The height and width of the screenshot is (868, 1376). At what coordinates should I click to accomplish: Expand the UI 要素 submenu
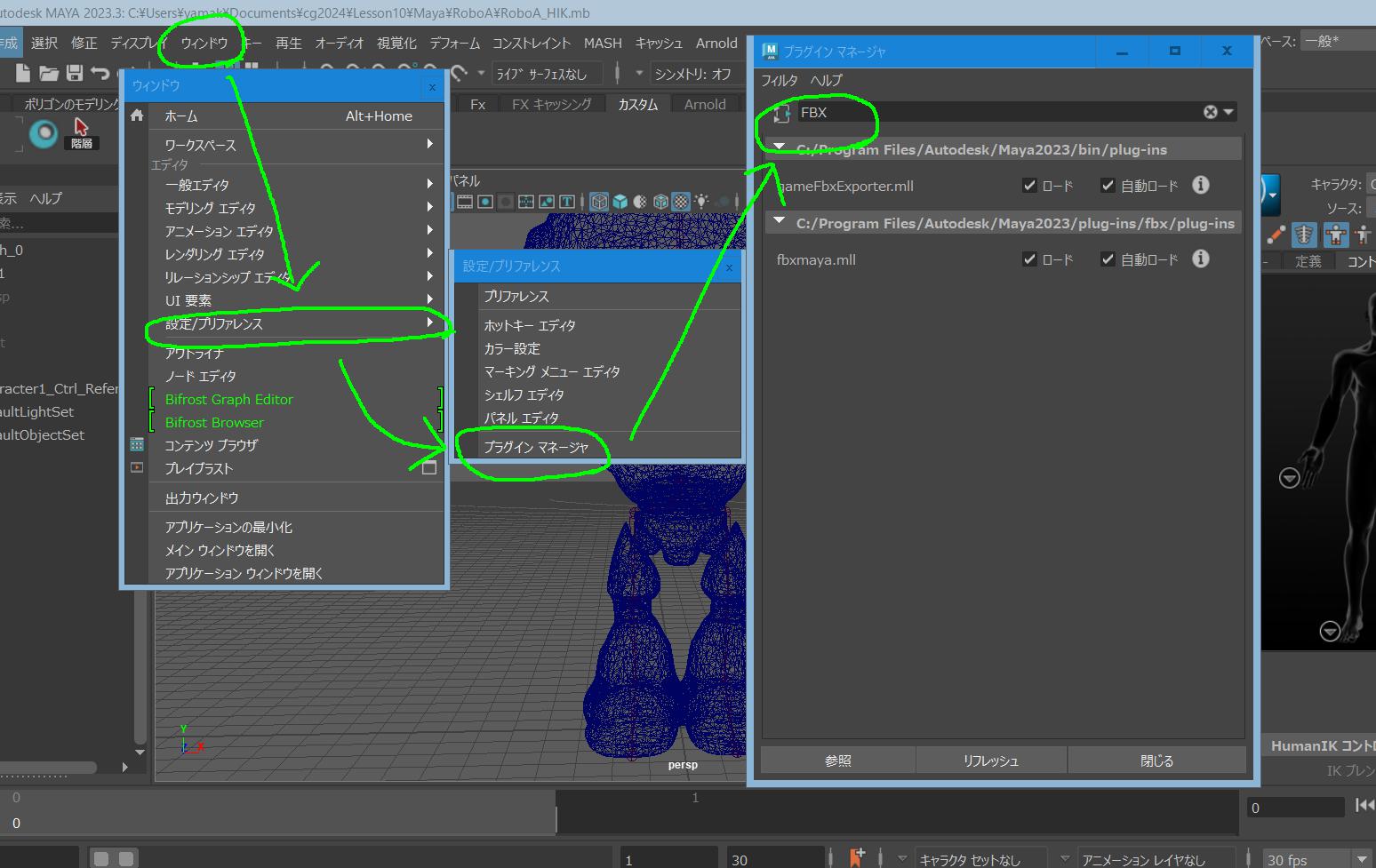(430, 299)
